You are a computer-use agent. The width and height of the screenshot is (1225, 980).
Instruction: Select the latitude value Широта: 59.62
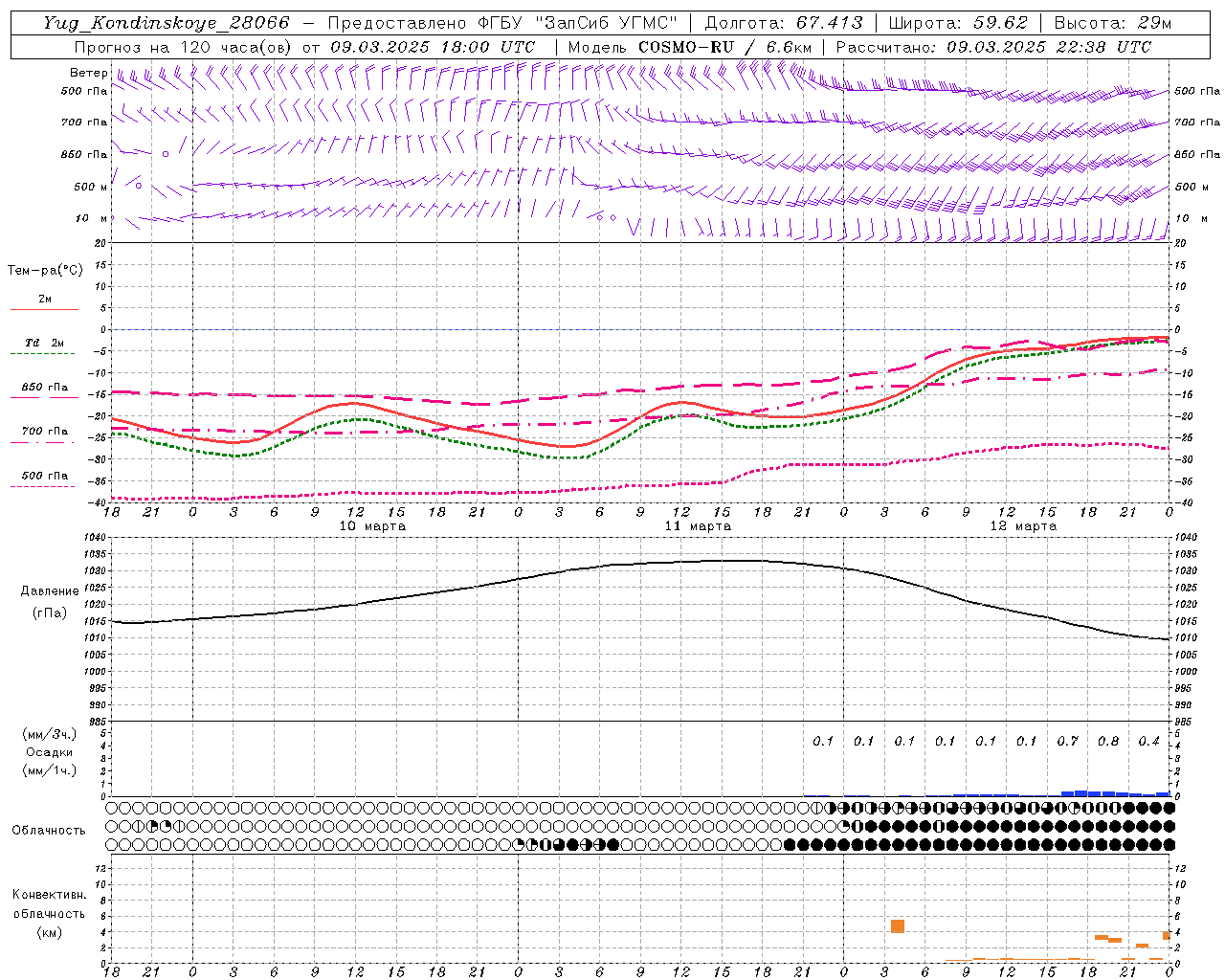point(958,23)
